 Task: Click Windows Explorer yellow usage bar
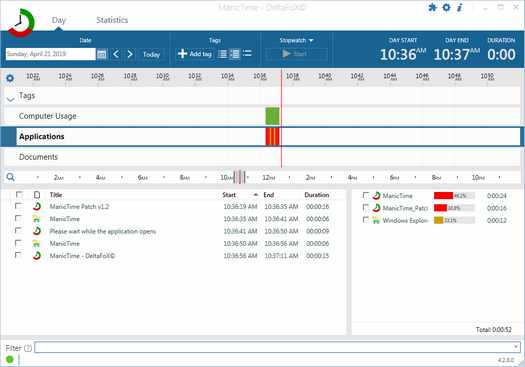tap(439, 220)
